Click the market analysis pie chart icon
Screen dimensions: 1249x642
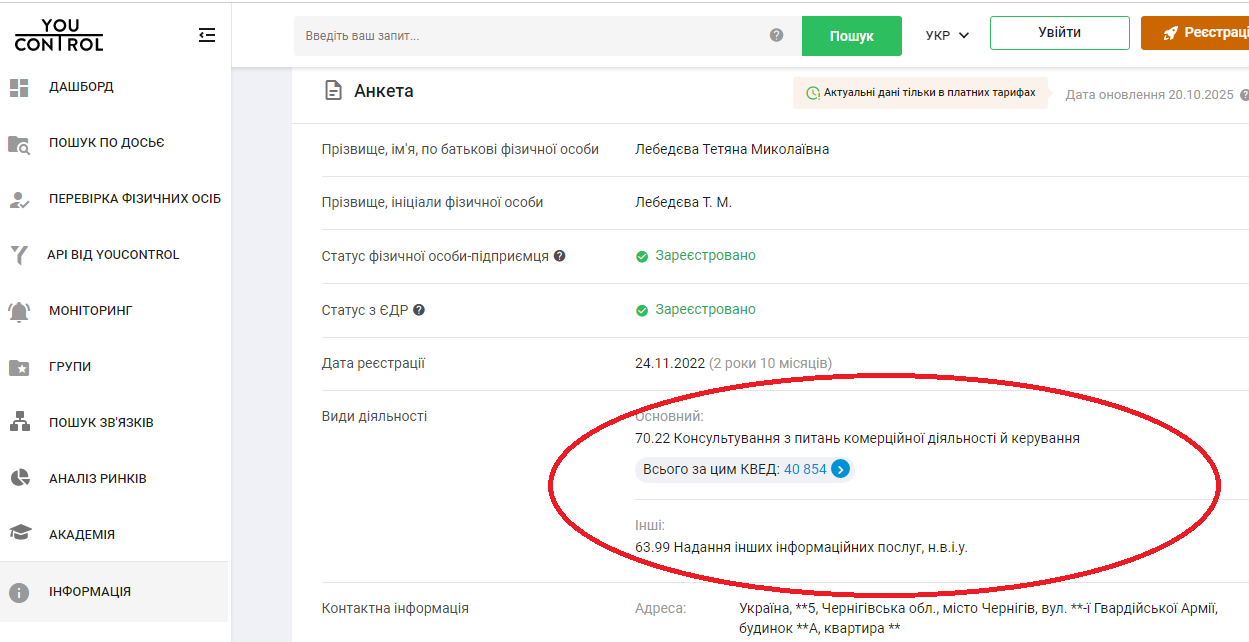[x=19, y=479]
